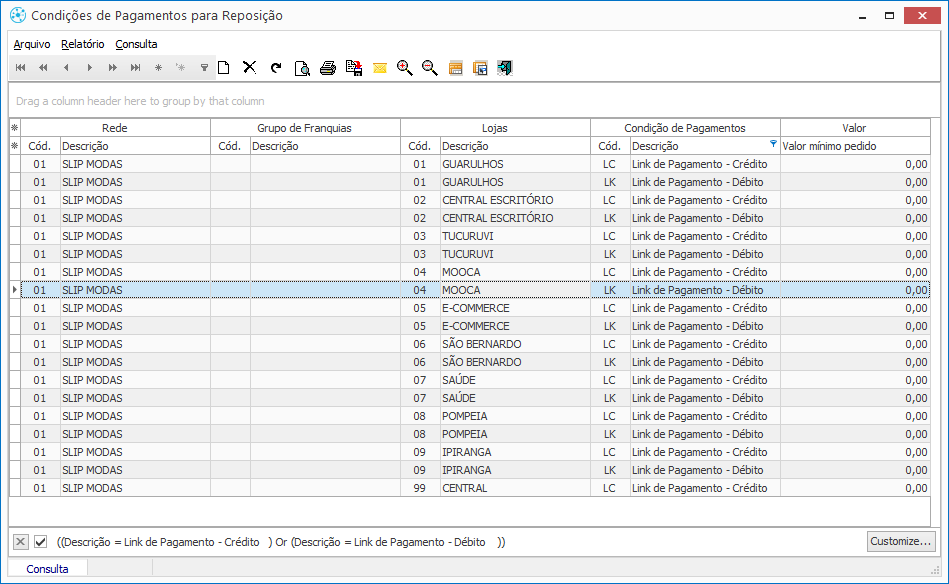The image size is (949, 584).
Task: Open the Consulta menu
Action: click(136, 44)
